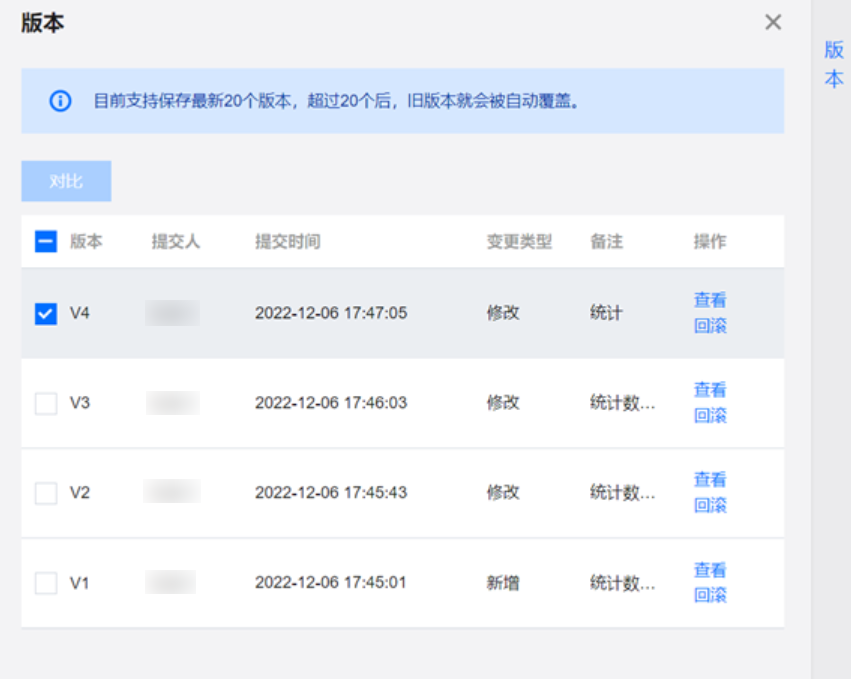Click the info icon in the blue notice
Image resolution: width=851 pixels, height=679 pixels.
click(61, 101)
